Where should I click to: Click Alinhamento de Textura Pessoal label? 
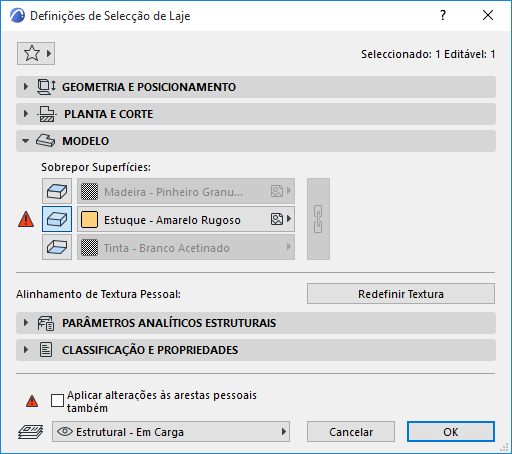point(98,294)
